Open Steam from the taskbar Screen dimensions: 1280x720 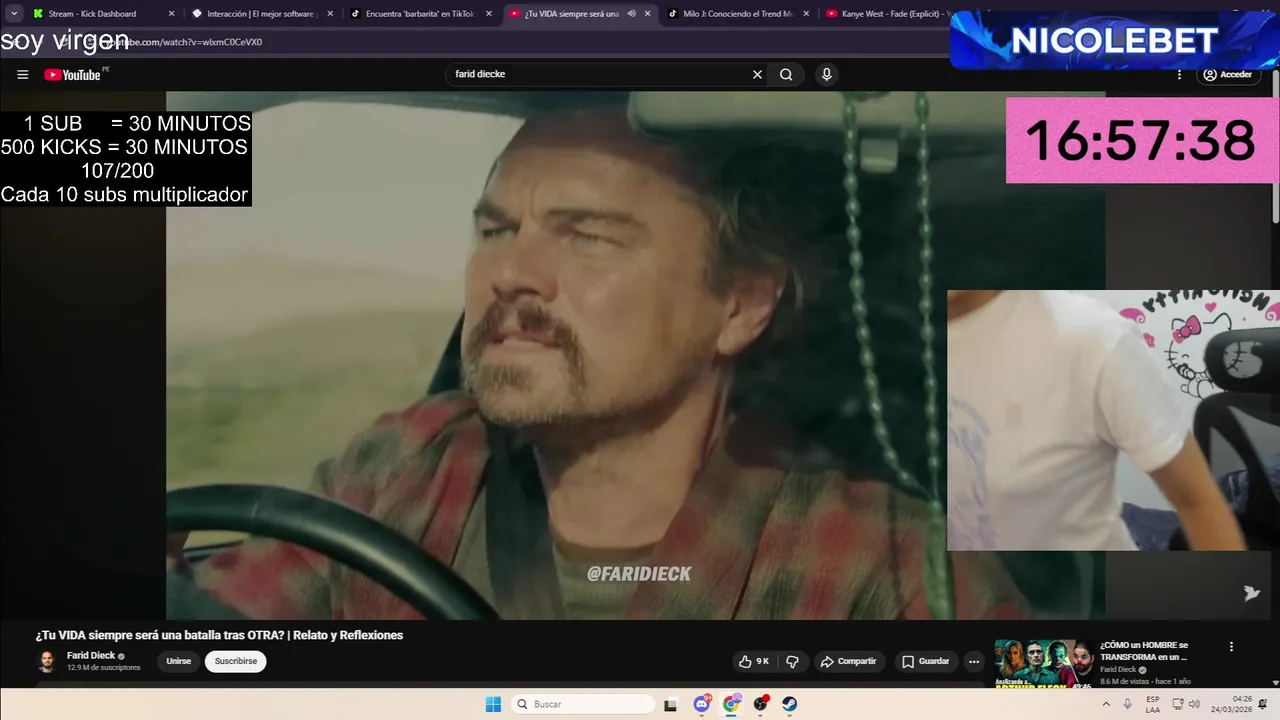click(x=790, y=704)
